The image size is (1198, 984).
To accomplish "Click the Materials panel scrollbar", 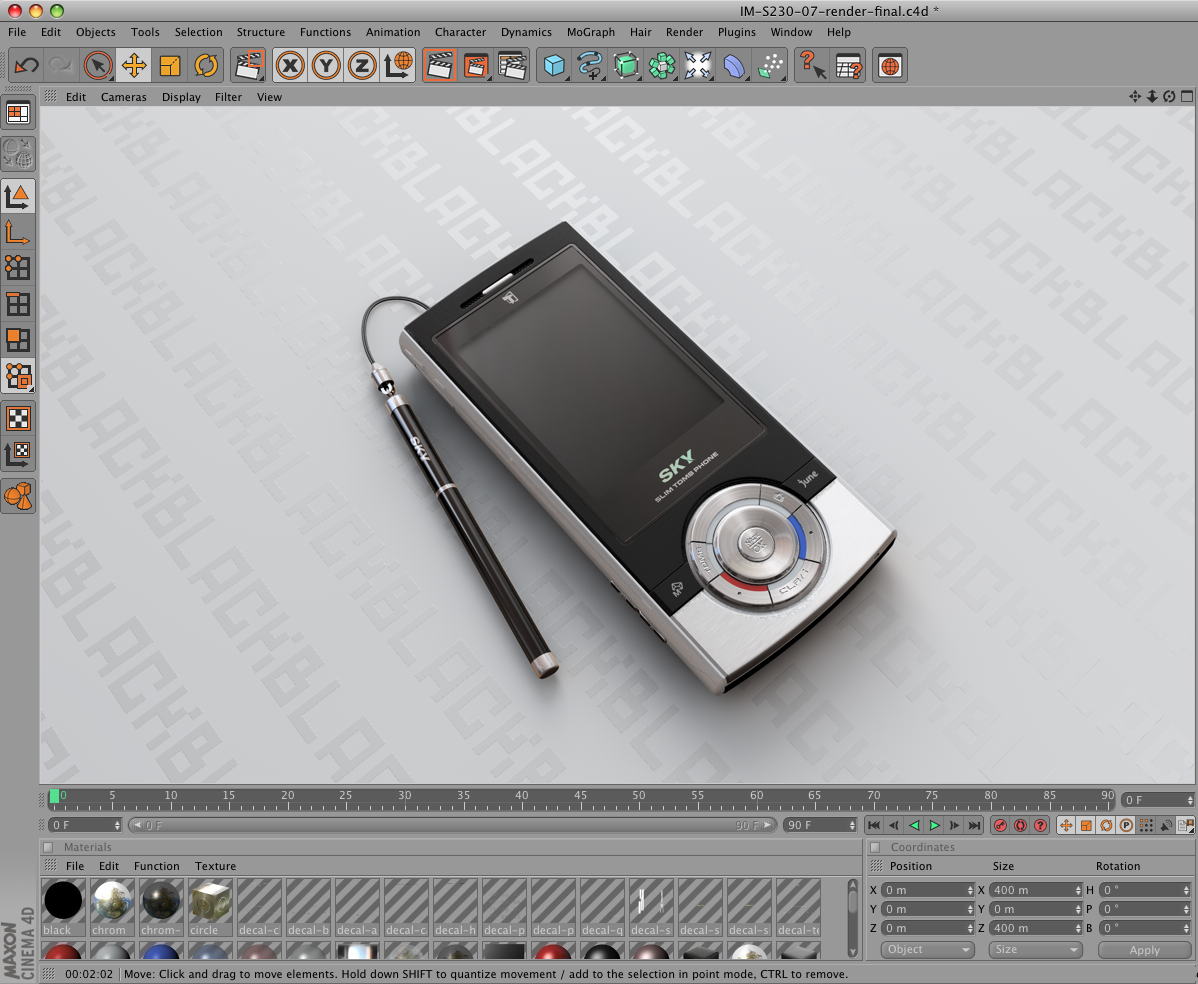I will pos(853,919).
